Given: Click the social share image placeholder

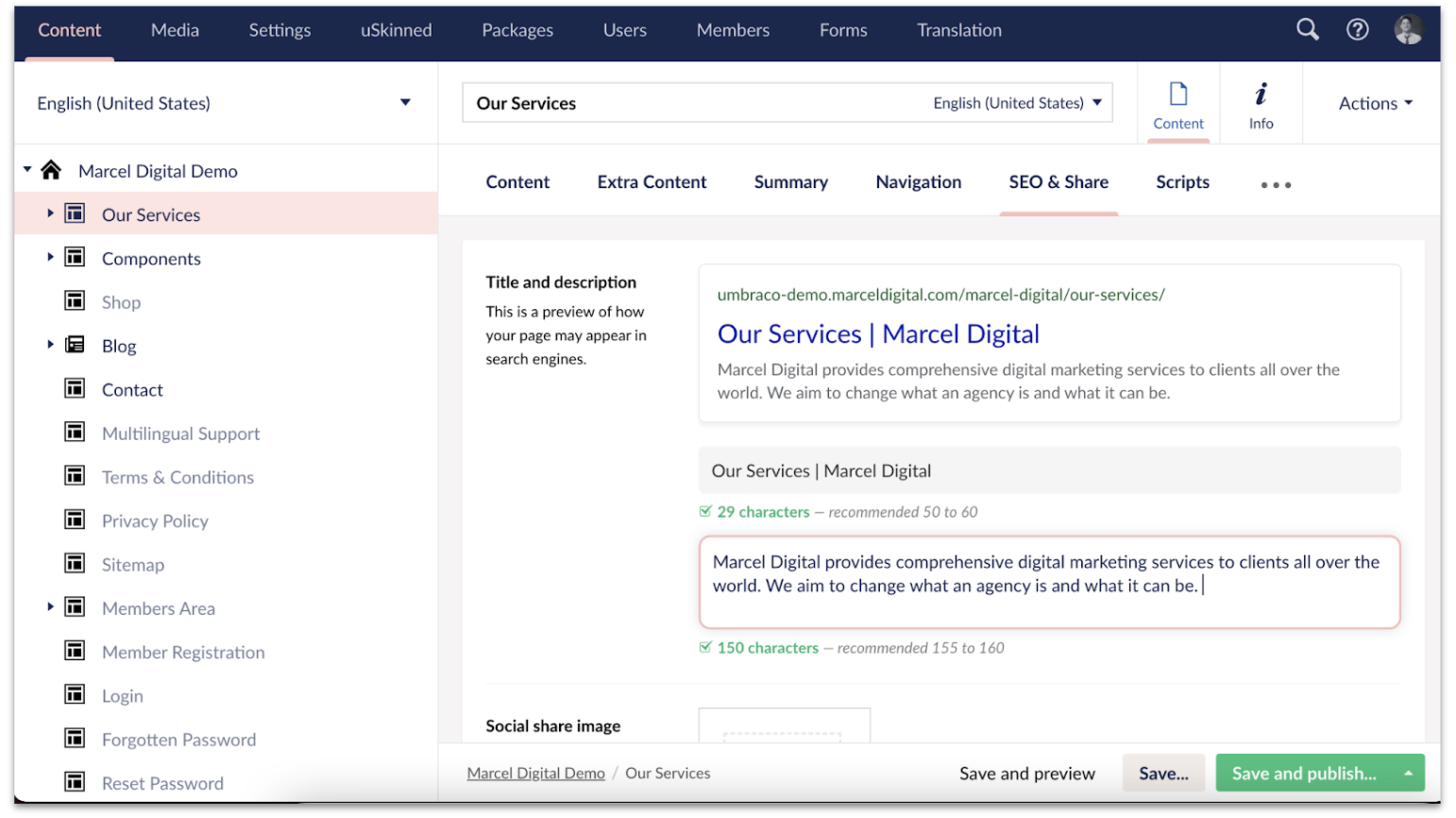Looking at the screenshot, I should [x=784, y=725].
